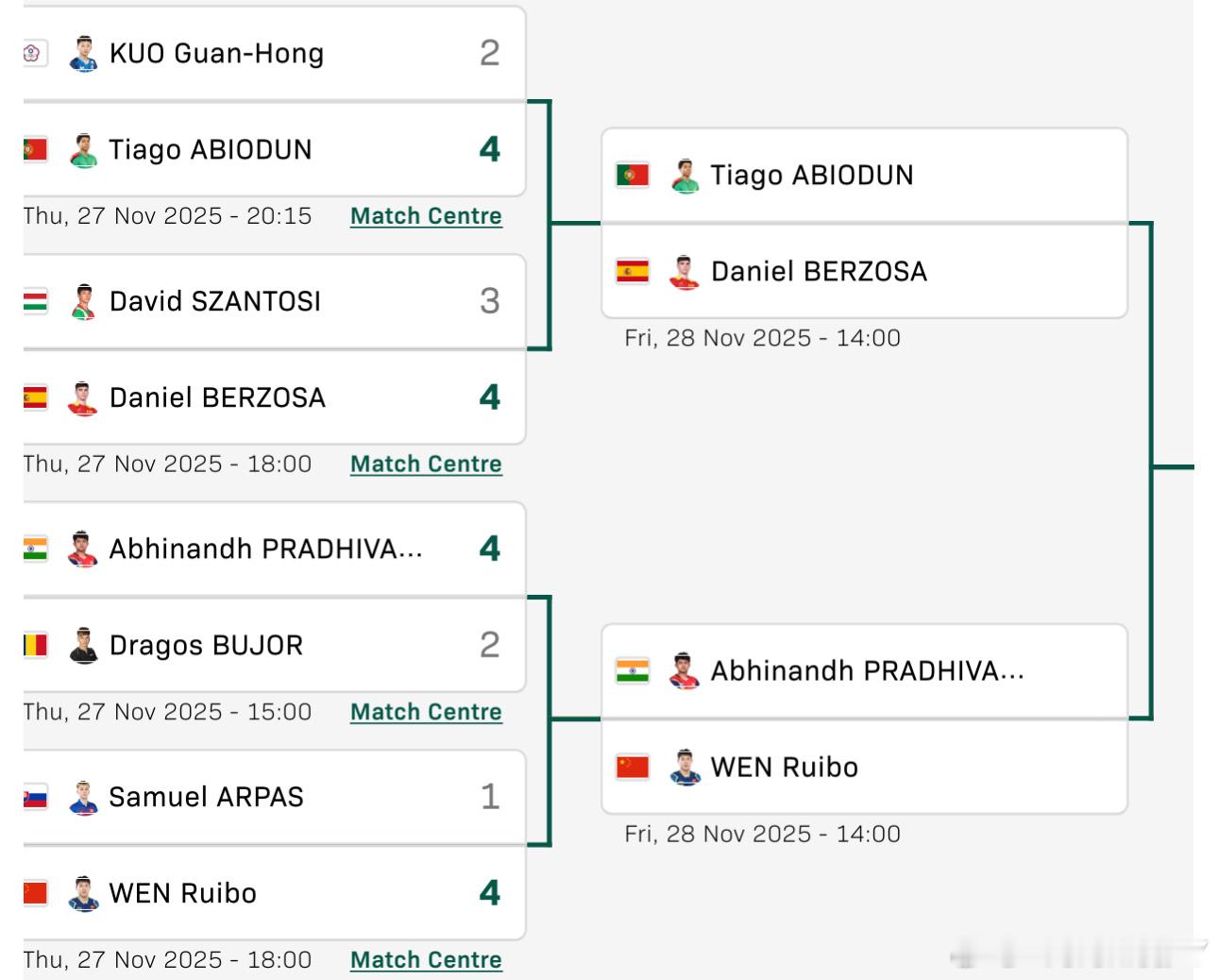Click the KUO Guan-Hong player name
Image resolution: width=1218 pixels, height=980 pixels.
click(x=216, y=54)
